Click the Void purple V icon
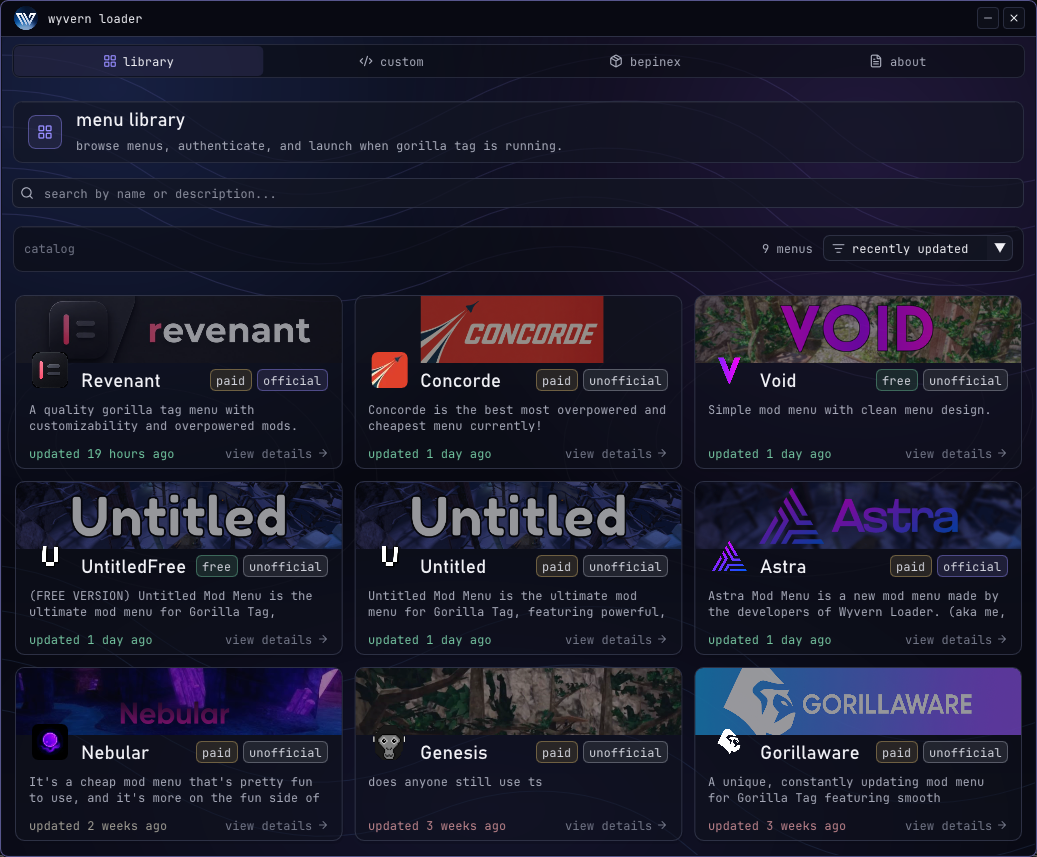Viewport: 1037px width, 857px height. (729, 370)
